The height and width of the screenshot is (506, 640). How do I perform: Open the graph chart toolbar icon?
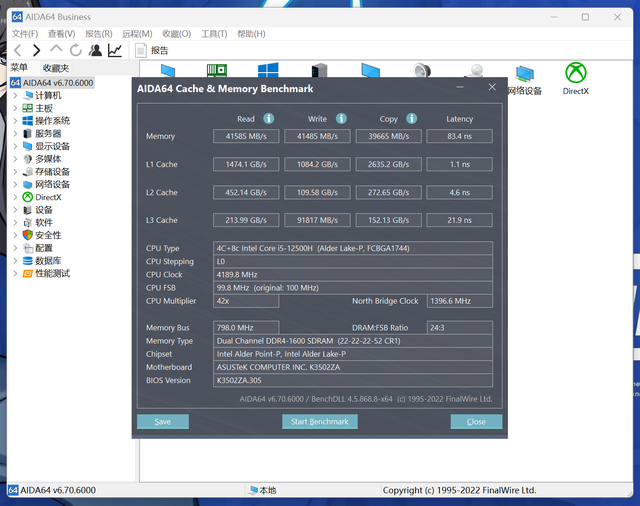115,50
